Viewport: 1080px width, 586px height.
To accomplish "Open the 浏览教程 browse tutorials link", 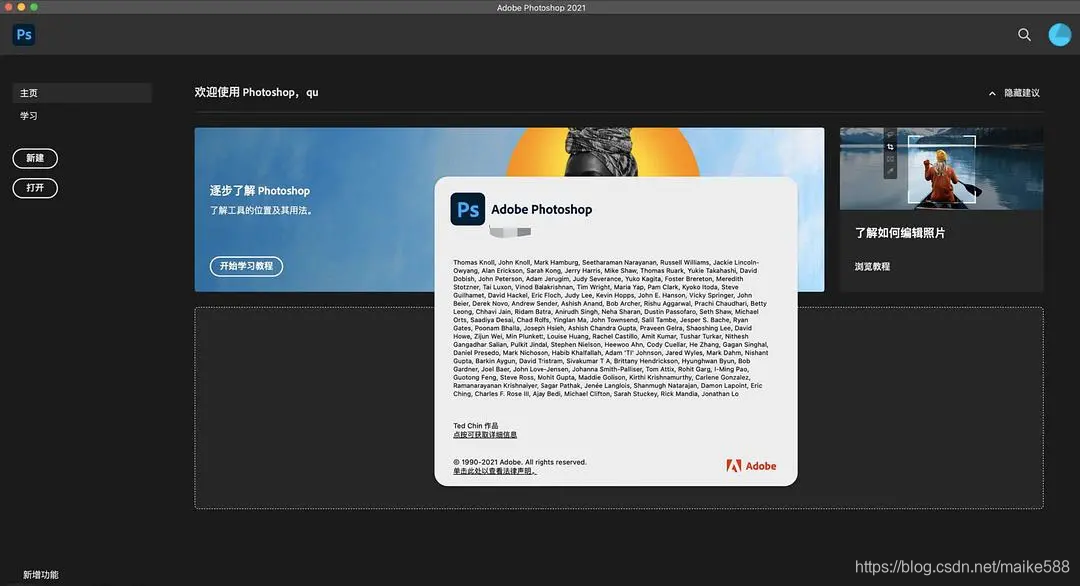I will pyautogui.click(x=872, y=266).
